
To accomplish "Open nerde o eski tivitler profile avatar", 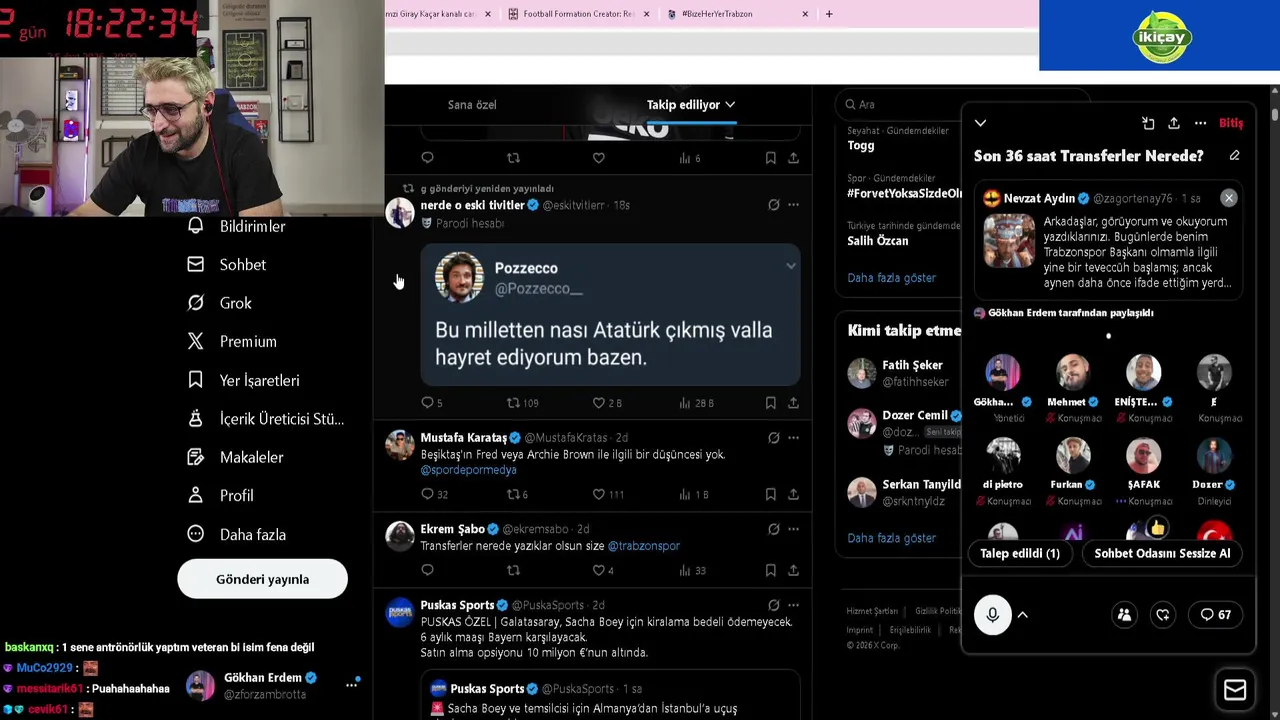I will [x=400, y=213].
